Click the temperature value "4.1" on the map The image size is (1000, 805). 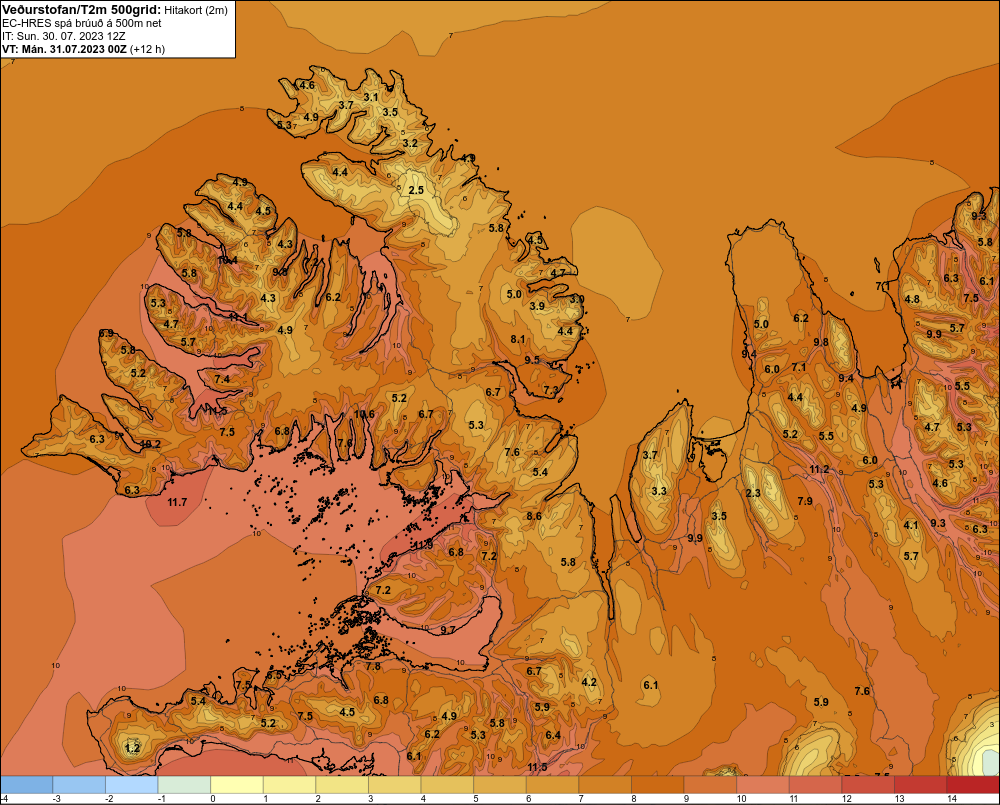911,526
